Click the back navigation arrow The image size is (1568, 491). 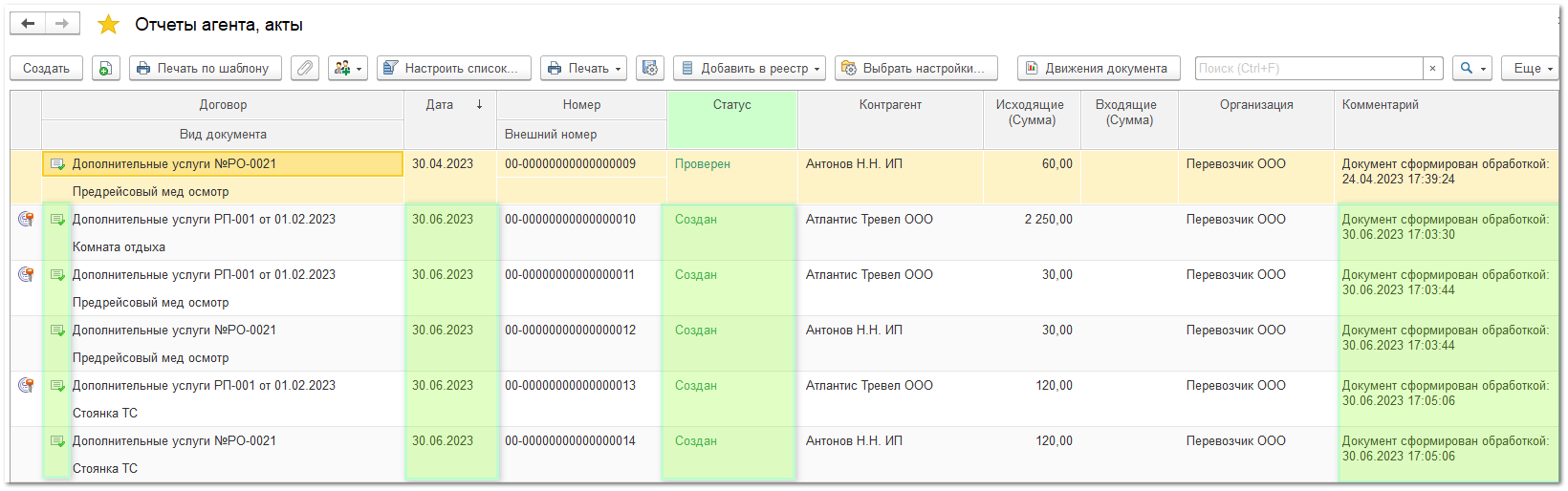point(28,24)
